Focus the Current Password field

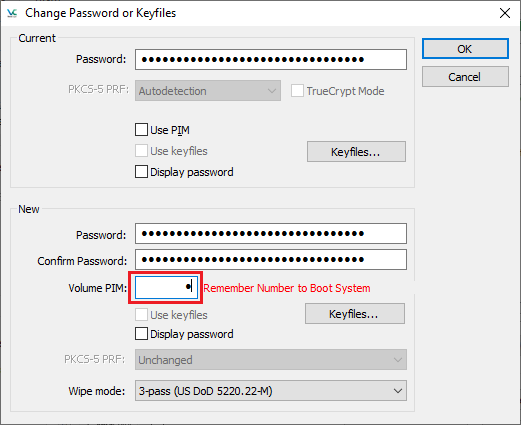(271, 60)
